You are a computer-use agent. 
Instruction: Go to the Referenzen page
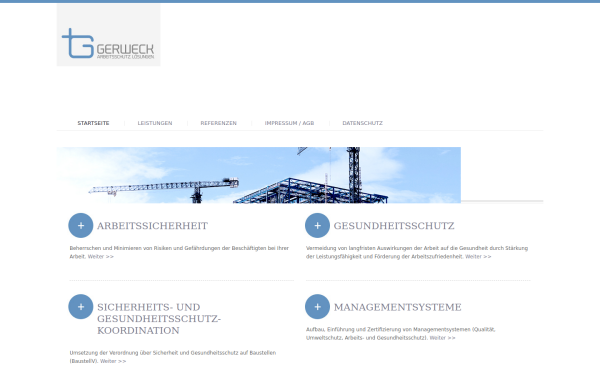click(x=218, y=123)
